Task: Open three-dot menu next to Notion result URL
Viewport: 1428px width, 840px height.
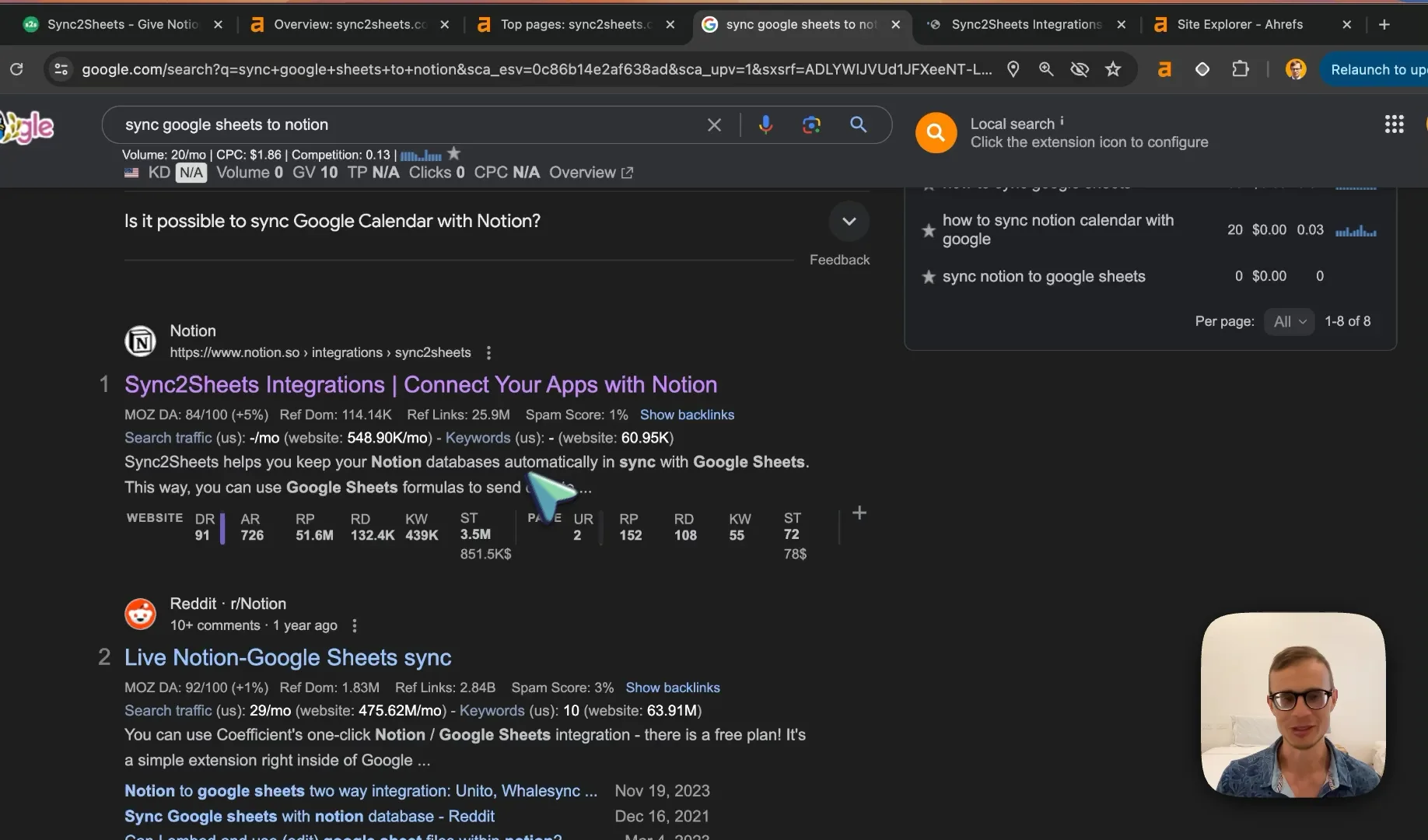Action: click(x=488, y=353)
